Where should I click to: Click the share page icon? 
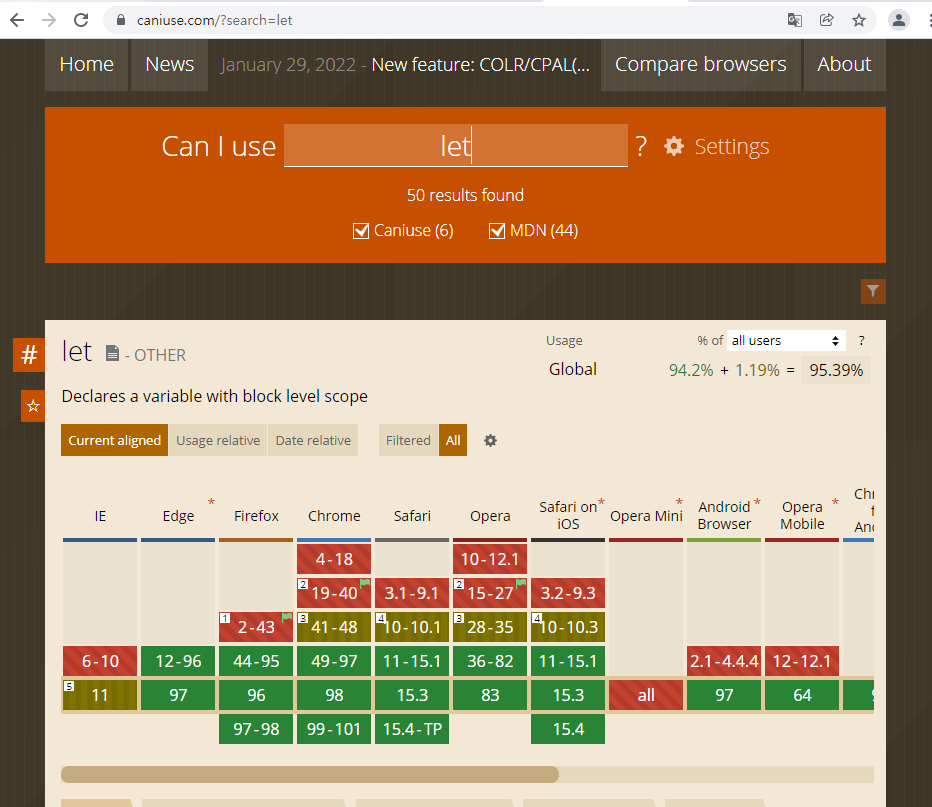[x=827, y=20]
